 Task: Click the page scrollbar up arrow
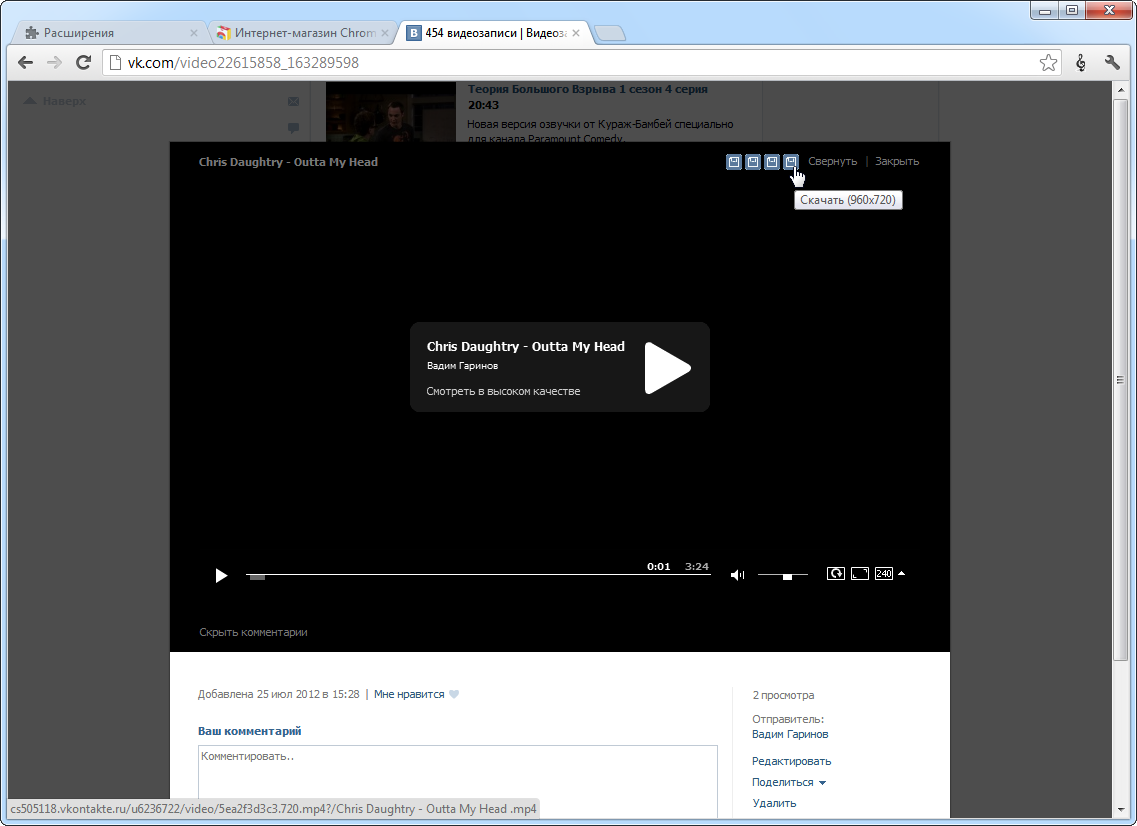point(1121,88)
